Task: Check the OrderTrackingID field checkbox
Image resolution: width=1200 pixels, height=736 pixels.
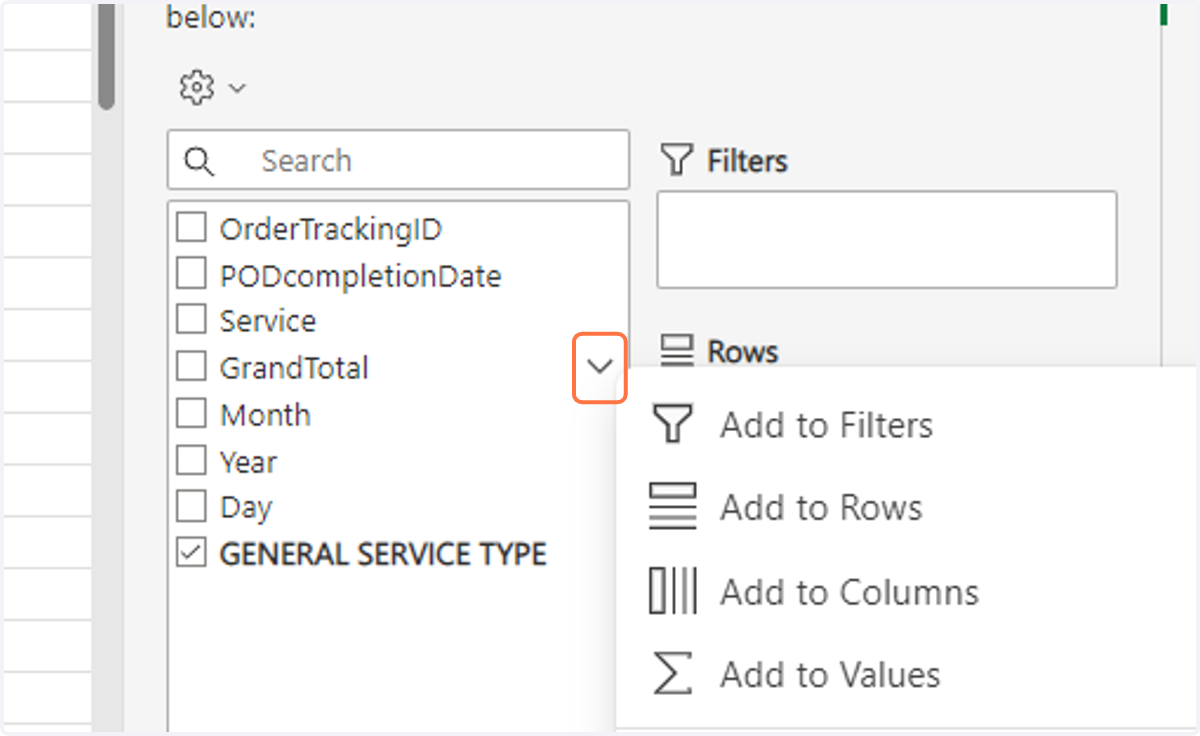Action: 190,228
